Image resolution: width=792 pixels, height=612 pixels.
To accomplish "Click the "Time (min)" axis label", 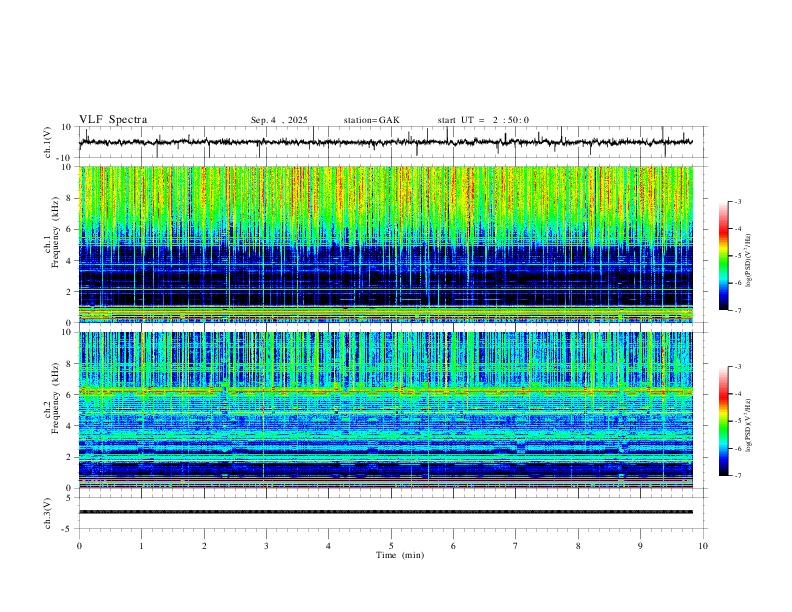I will pyautogui.click(x=400, y=555).
